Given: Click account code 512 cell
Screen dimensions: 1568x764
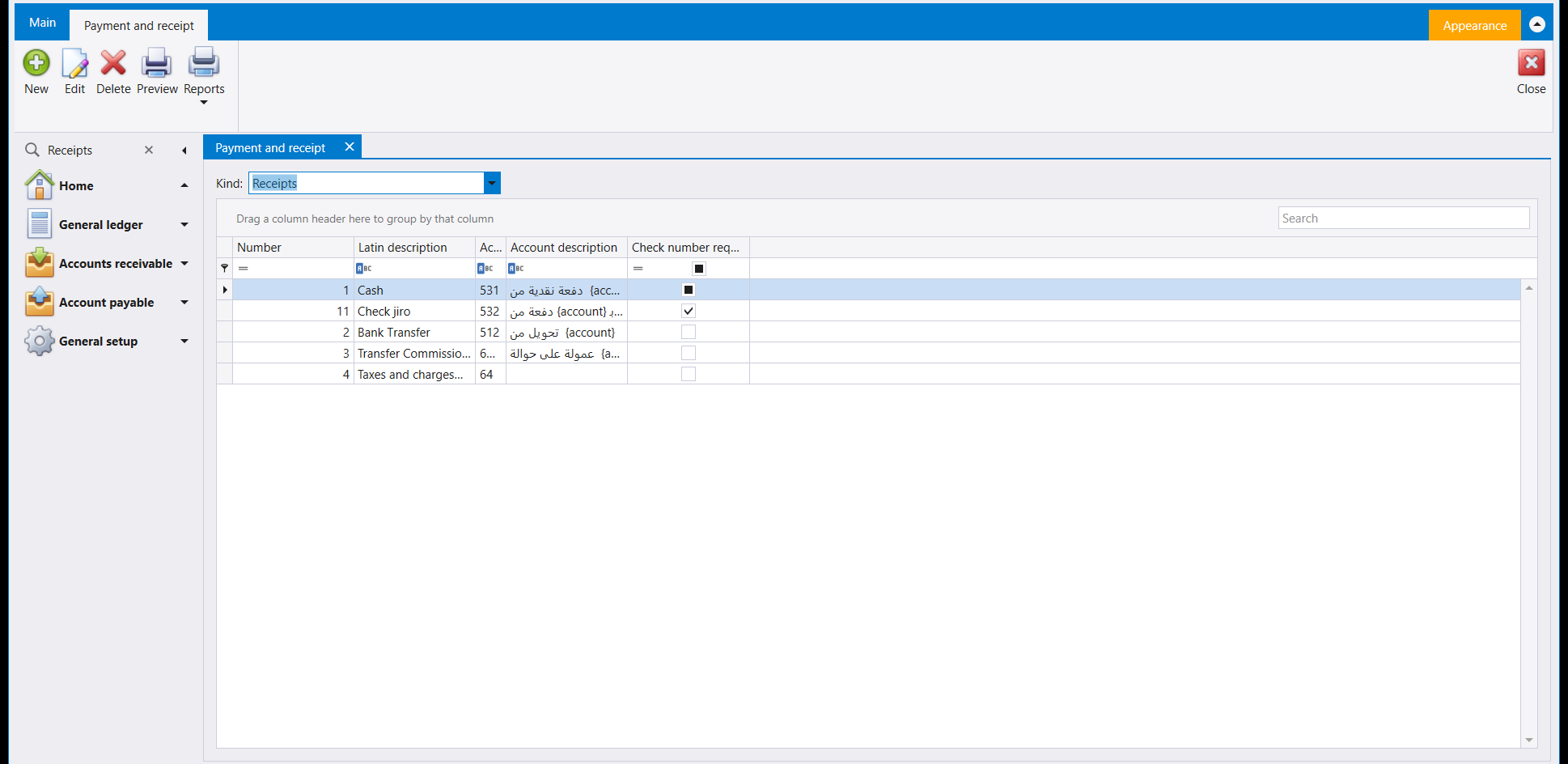Looking at the screenshot, I should pyautogui.click(x=490, y=332).
